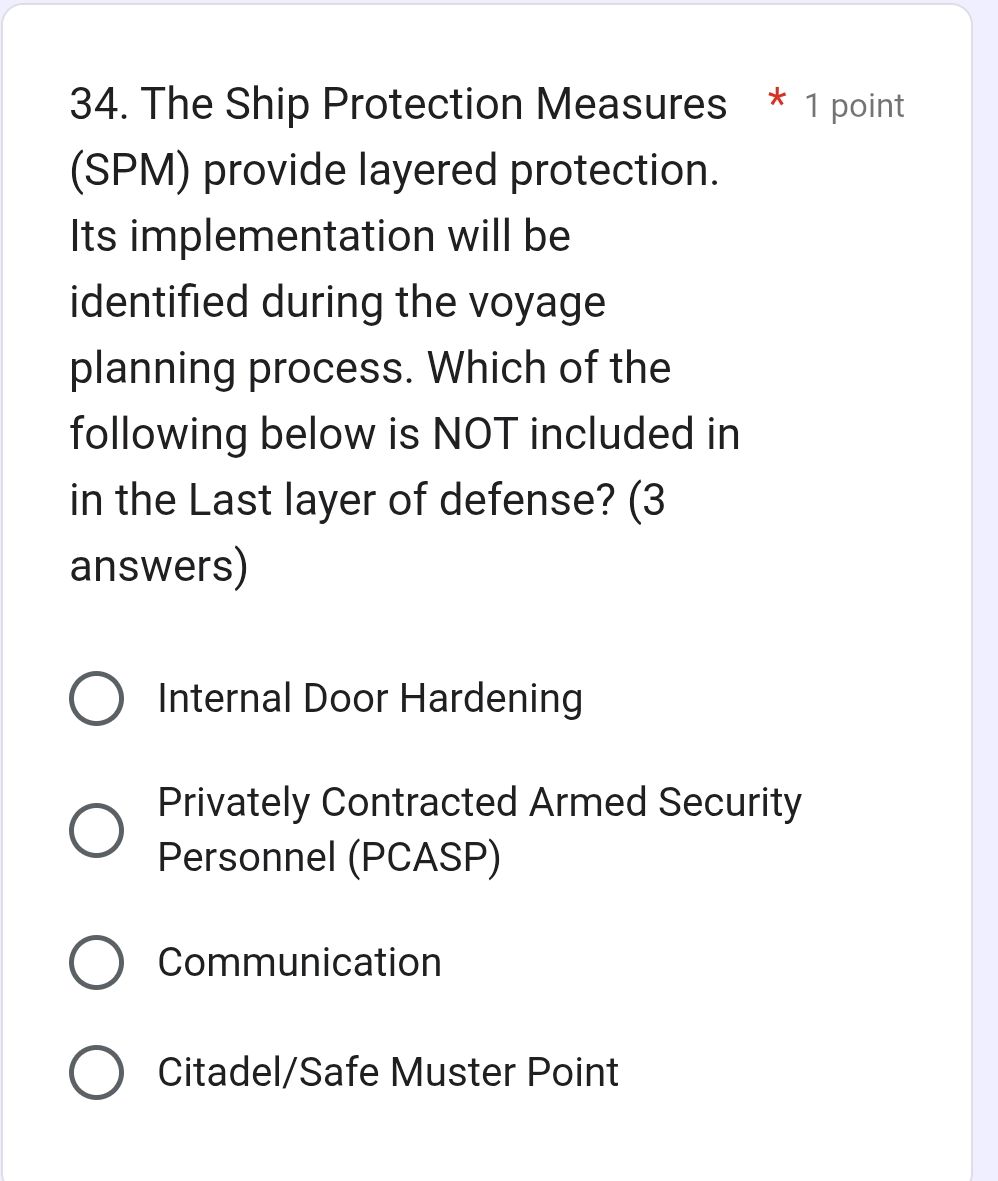Image resolution: width=998 pixels, height=1181 pixels.
Task: Click the Internal Door Hardening answer label
Action: coord(370,698)
